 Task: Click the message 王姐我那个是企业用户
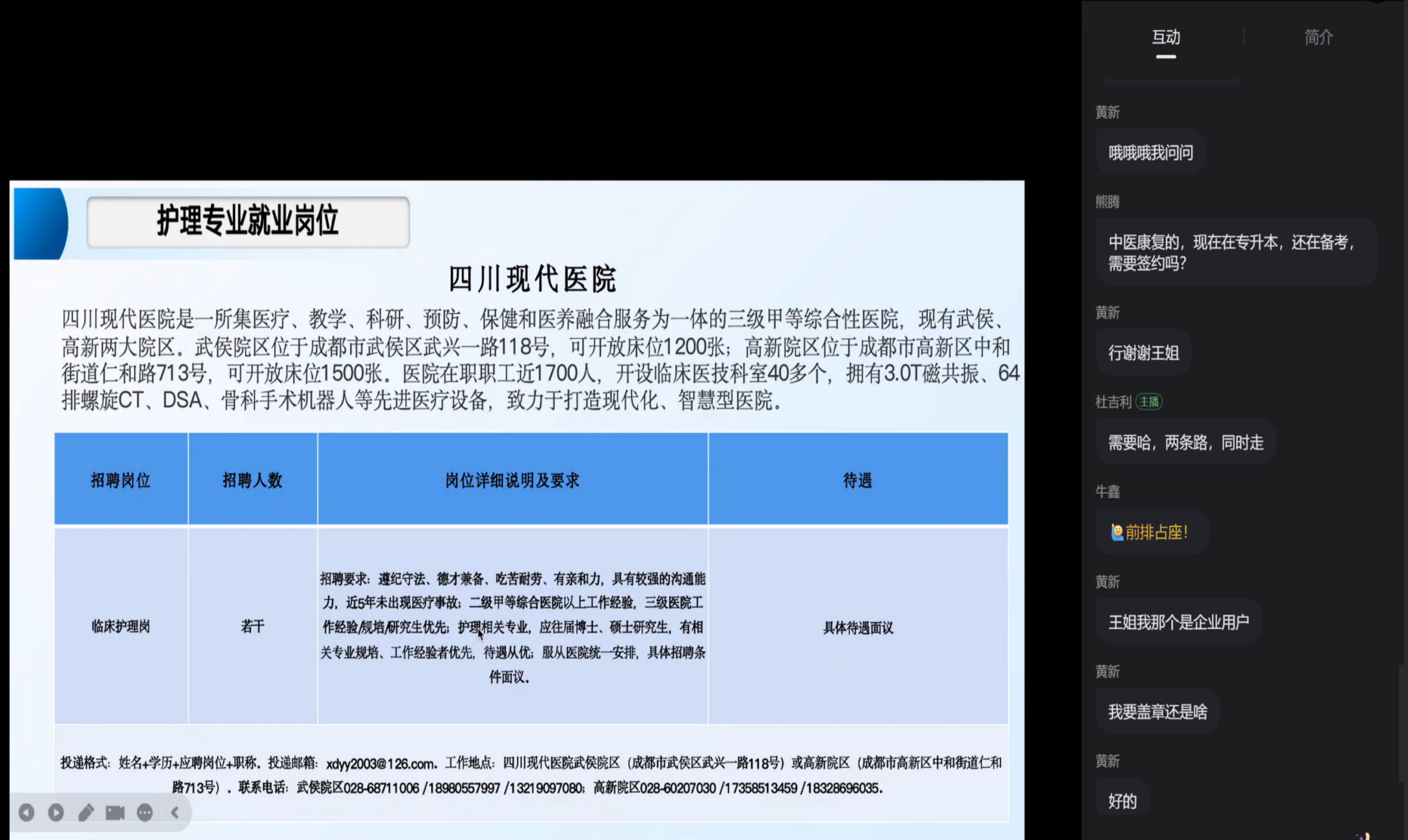click(x=1178, y=622)
